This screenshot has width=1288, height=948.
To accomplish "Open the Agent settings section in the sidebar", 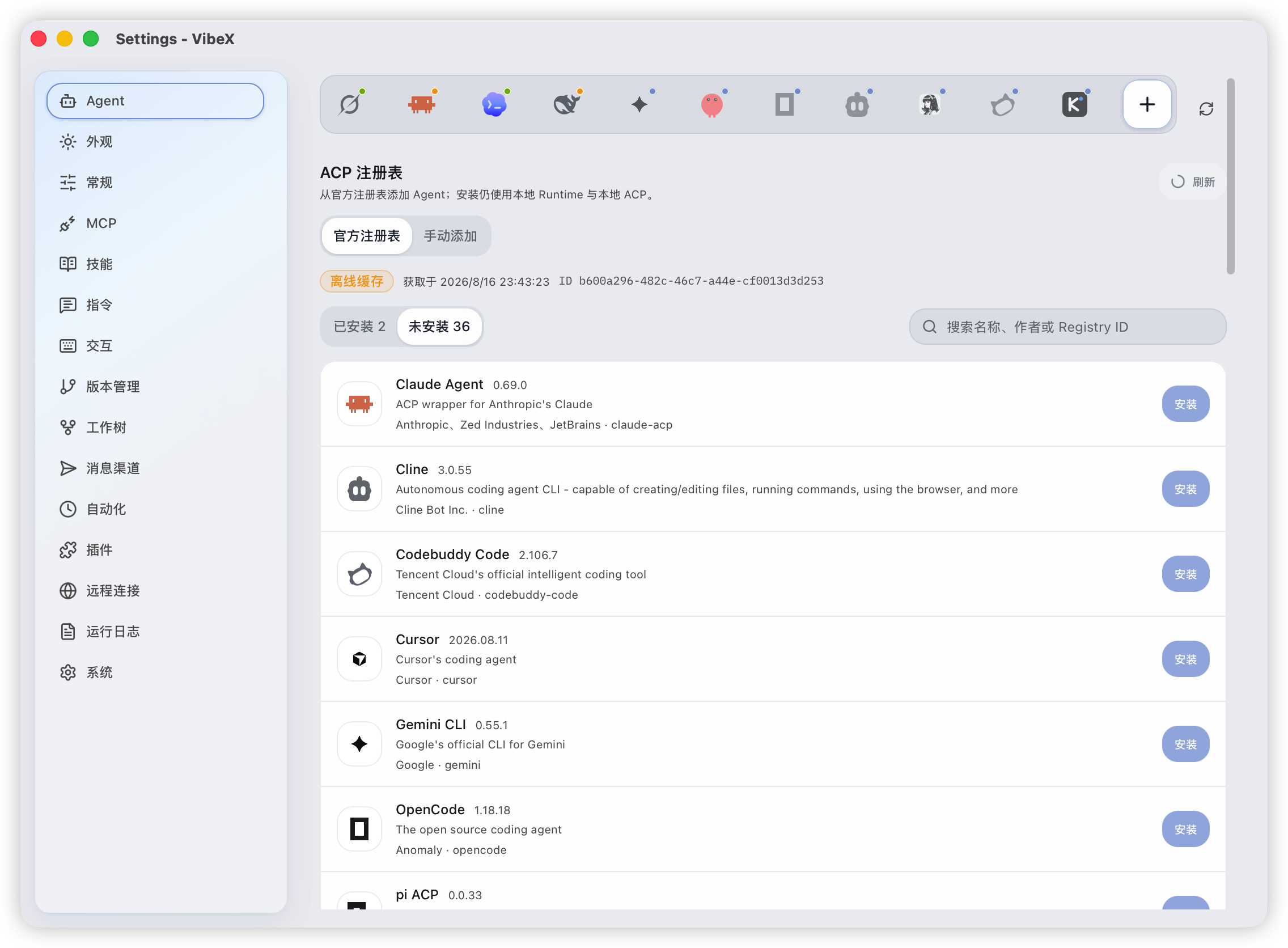I will (155, 101).
